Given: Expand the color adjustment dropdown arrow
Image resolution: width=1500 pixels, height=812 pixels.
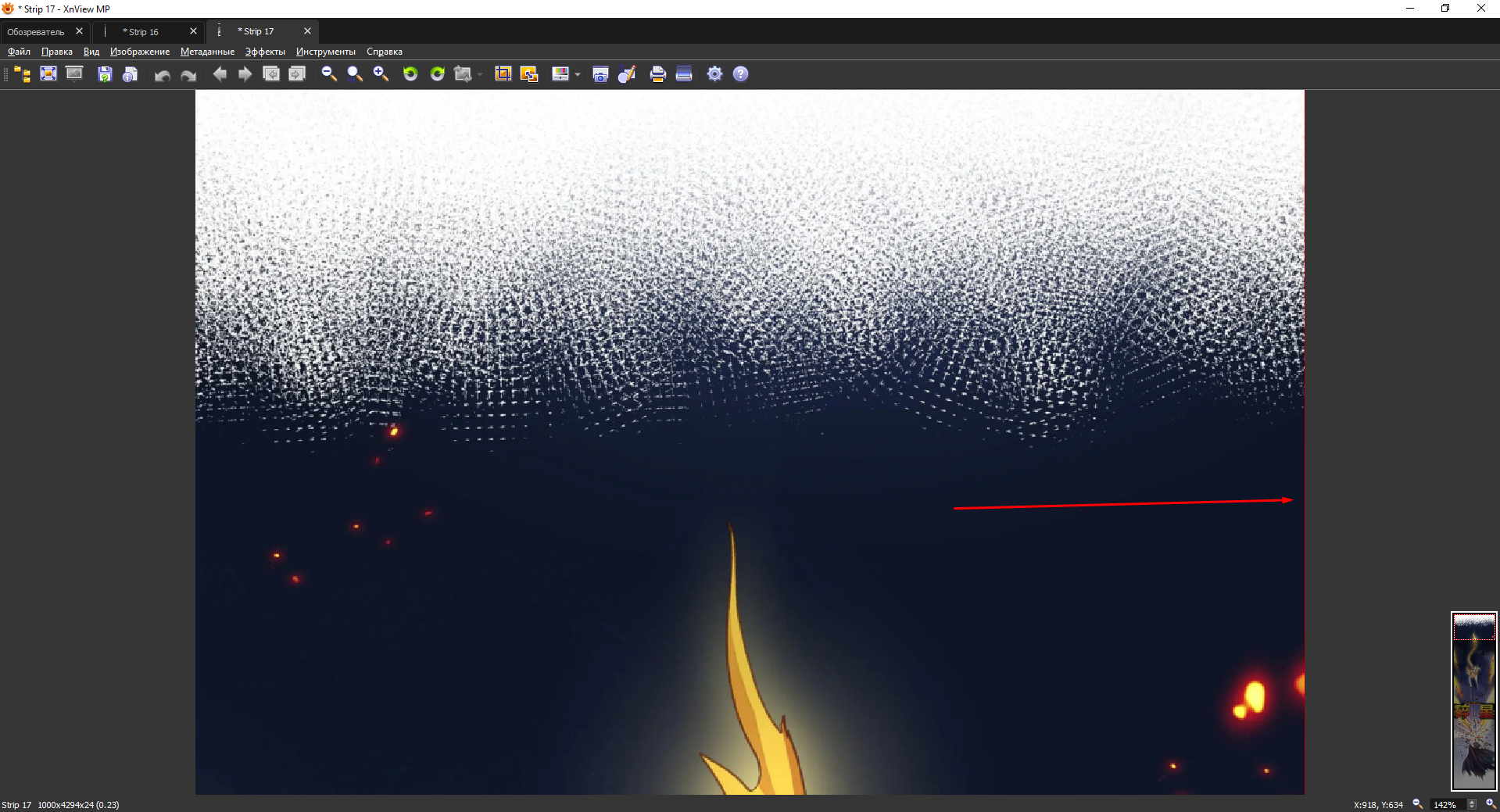Looking at the screenshot, I should point(578,75).
